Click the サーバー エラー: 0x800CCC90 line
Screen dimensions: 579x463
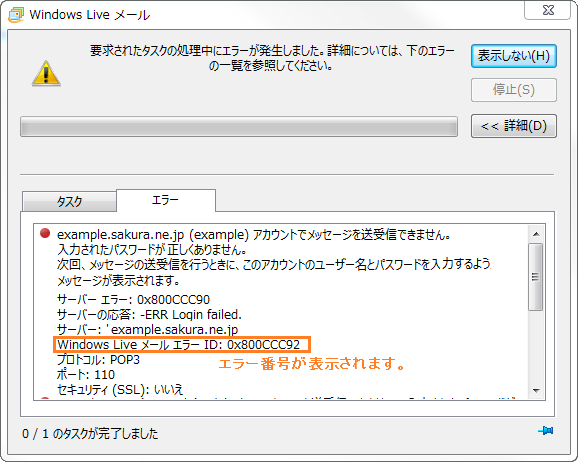coord(133,299)
